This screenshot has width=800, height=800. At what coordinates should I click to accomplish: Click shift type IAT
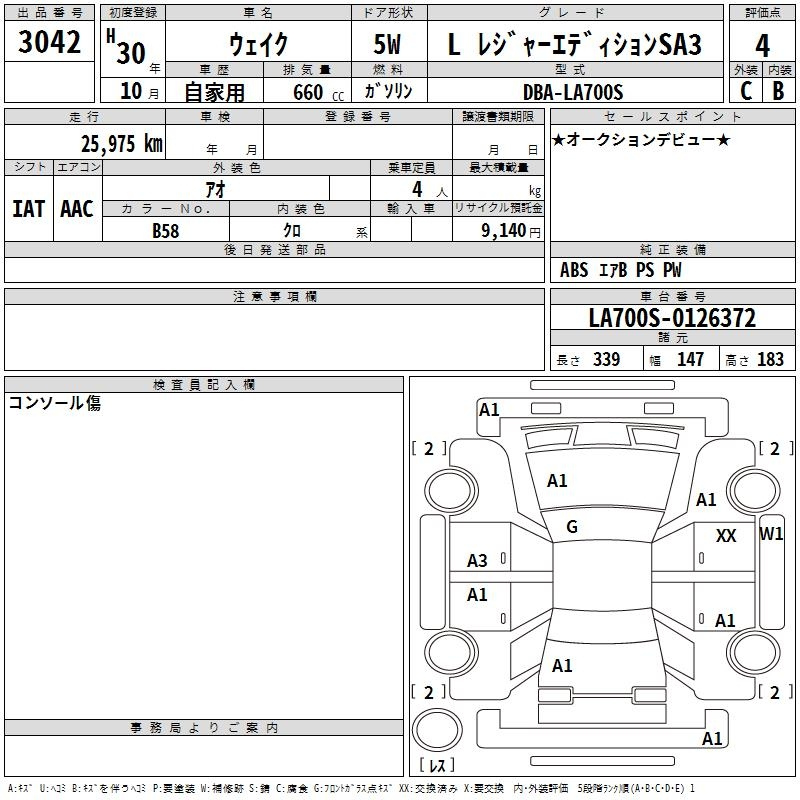[29, 209]
